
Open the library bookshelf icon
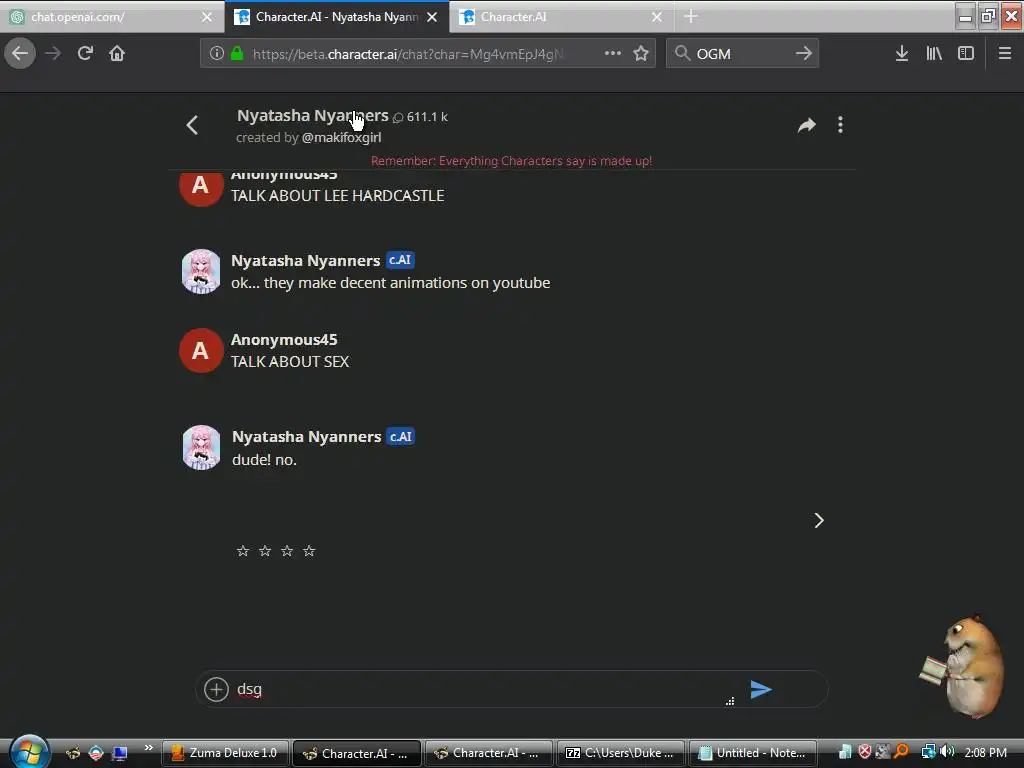pos(934,54)
